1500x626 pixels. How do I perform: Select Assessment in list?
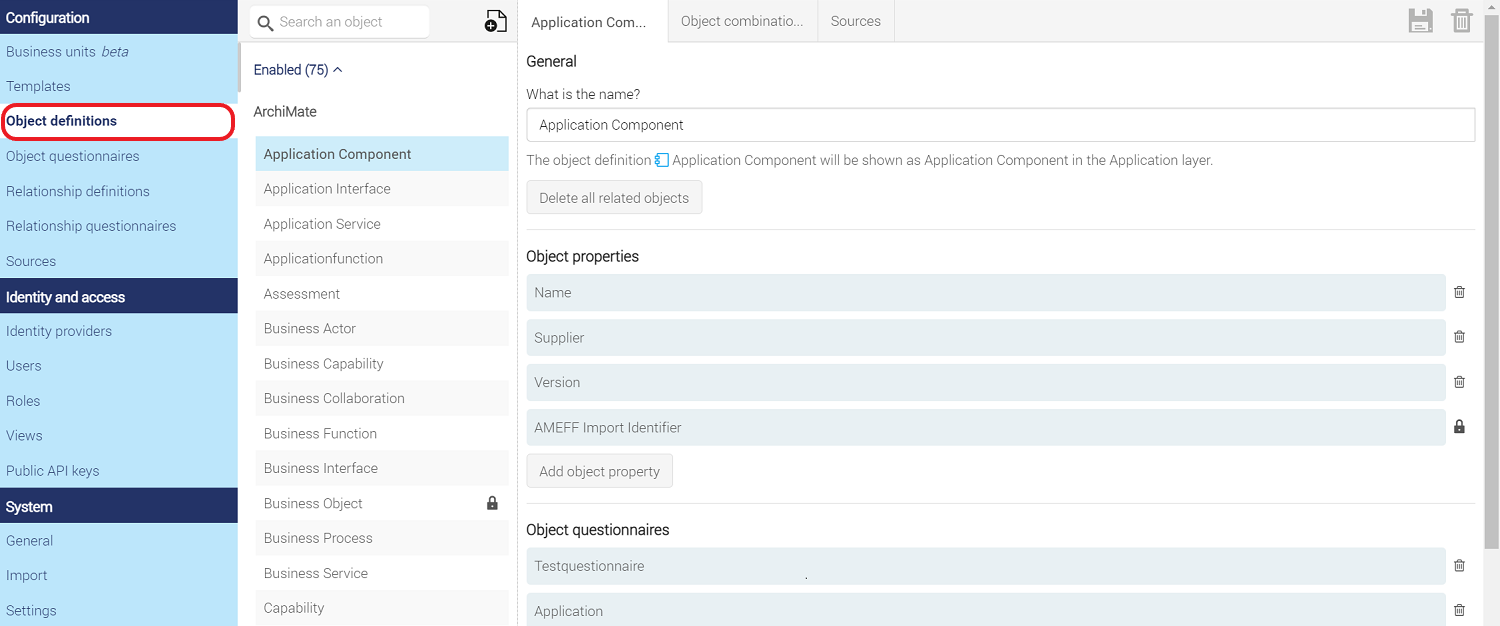pos(382,294)
